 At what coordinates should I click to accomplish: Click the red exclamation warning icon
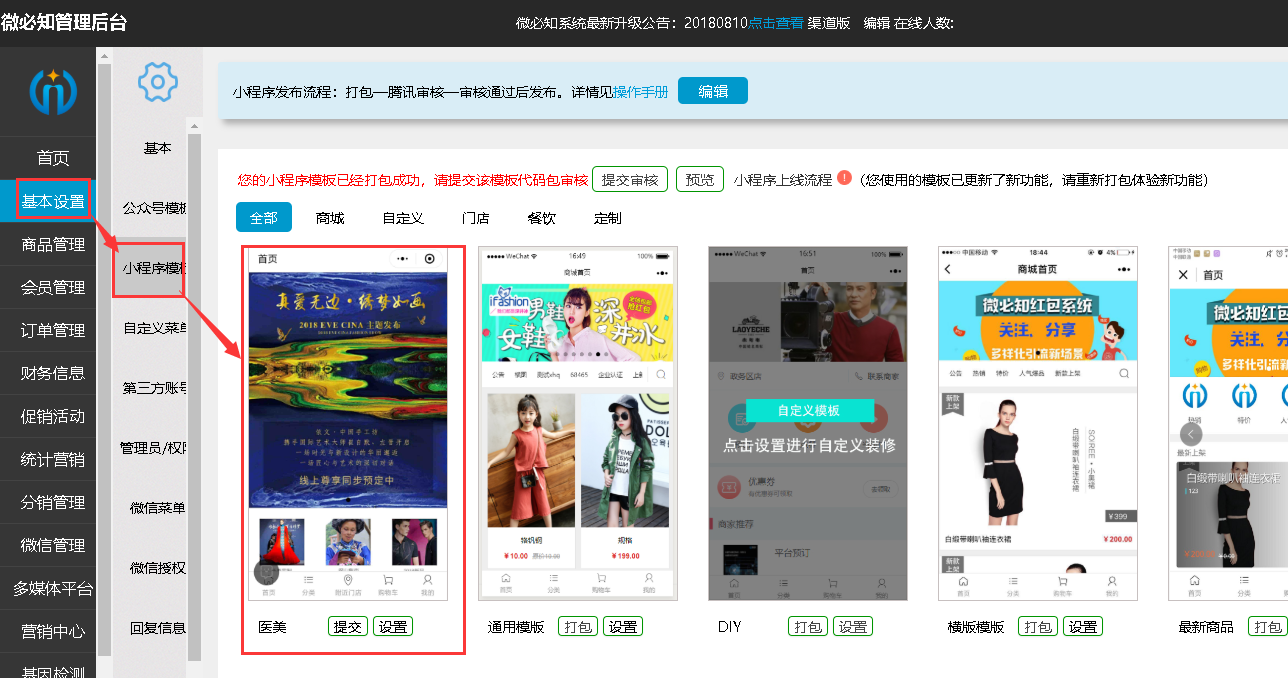click(845, 179)
